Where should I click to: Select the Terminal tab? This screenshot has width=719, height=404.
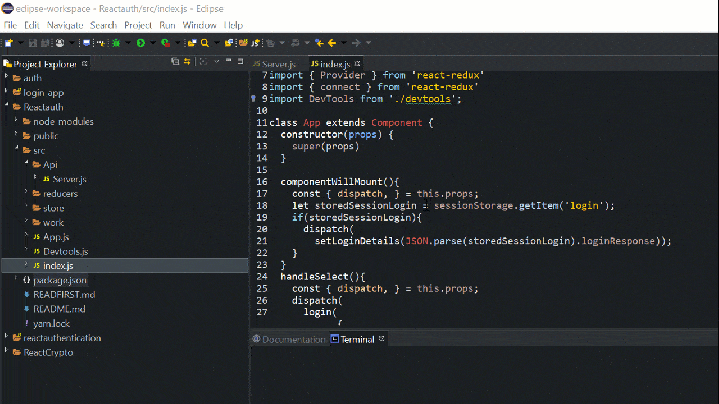(353, 339)
